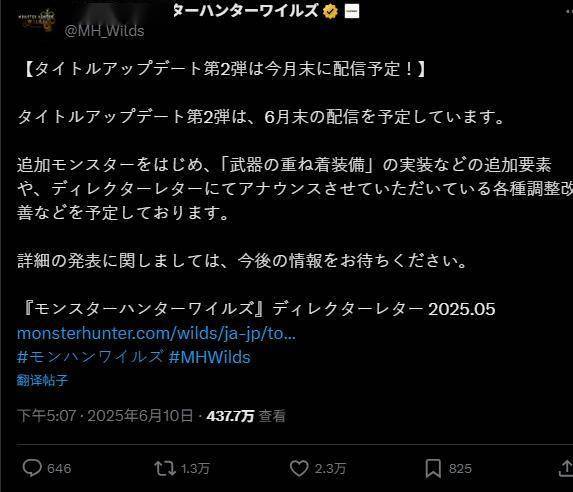Click the post timestamp 下午5:07
Image resolution: width=573 pixels, height=492 pixels.
pos(46,416)
